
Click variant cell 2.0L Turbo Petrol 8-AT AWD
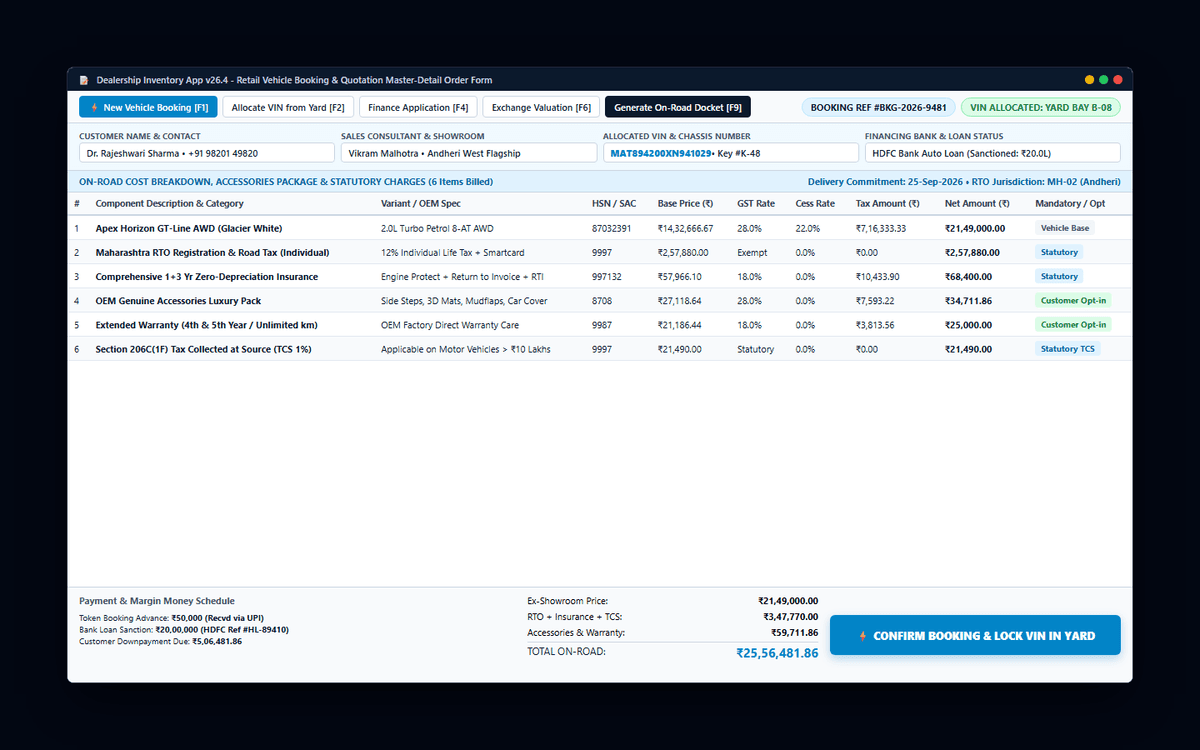(437, 228)
